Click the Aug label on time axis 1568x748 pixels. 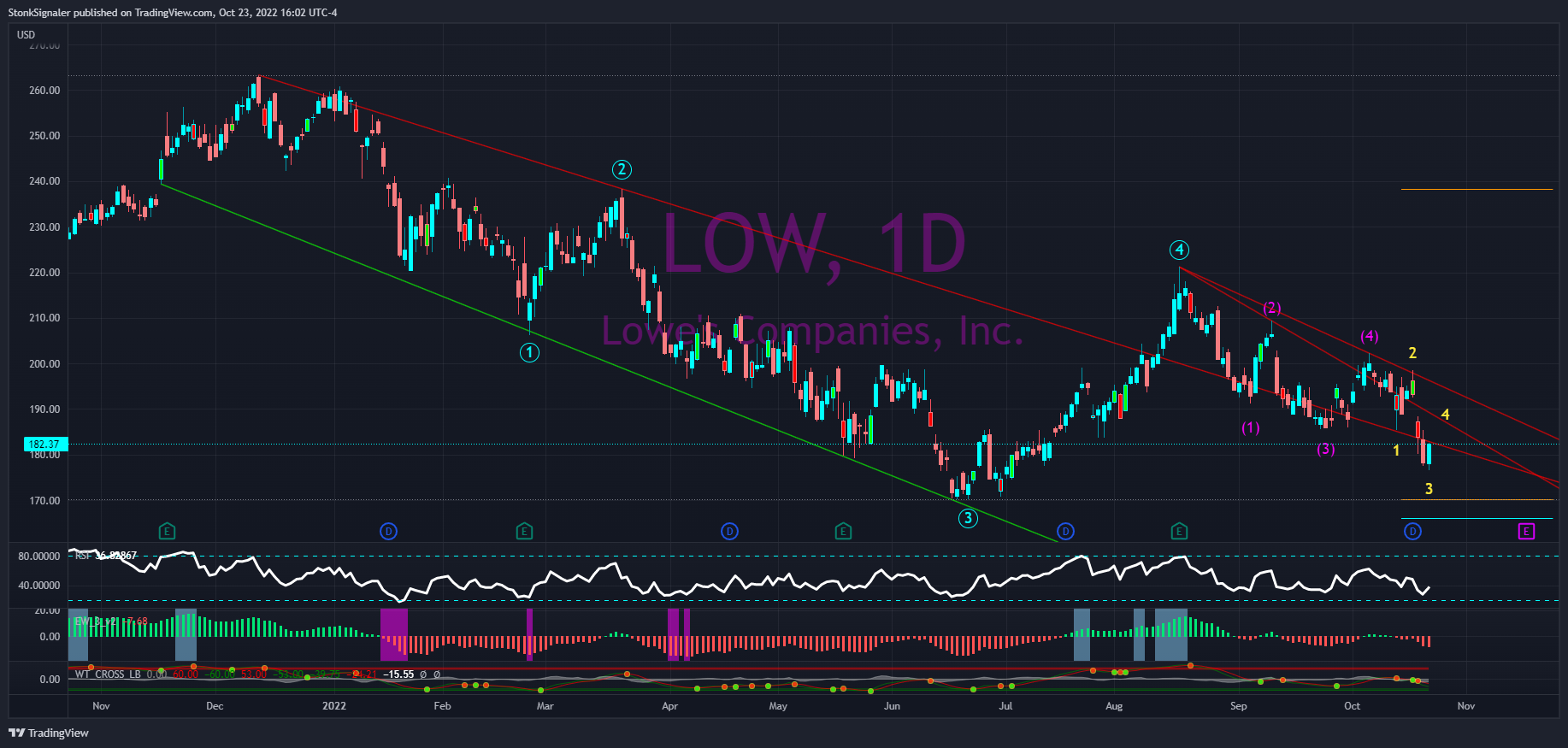tap(1114, 706)
